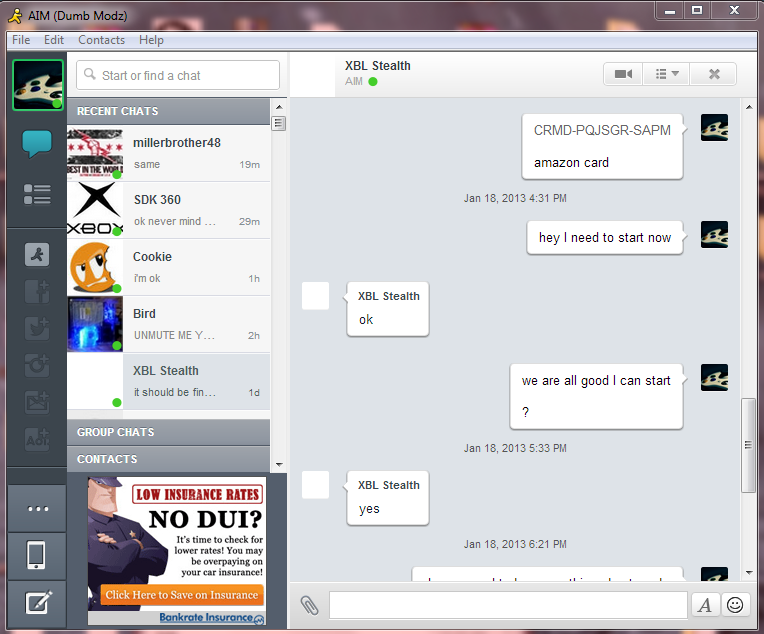Select the chat bubble icon in sidebar

(x=37, y=143)
